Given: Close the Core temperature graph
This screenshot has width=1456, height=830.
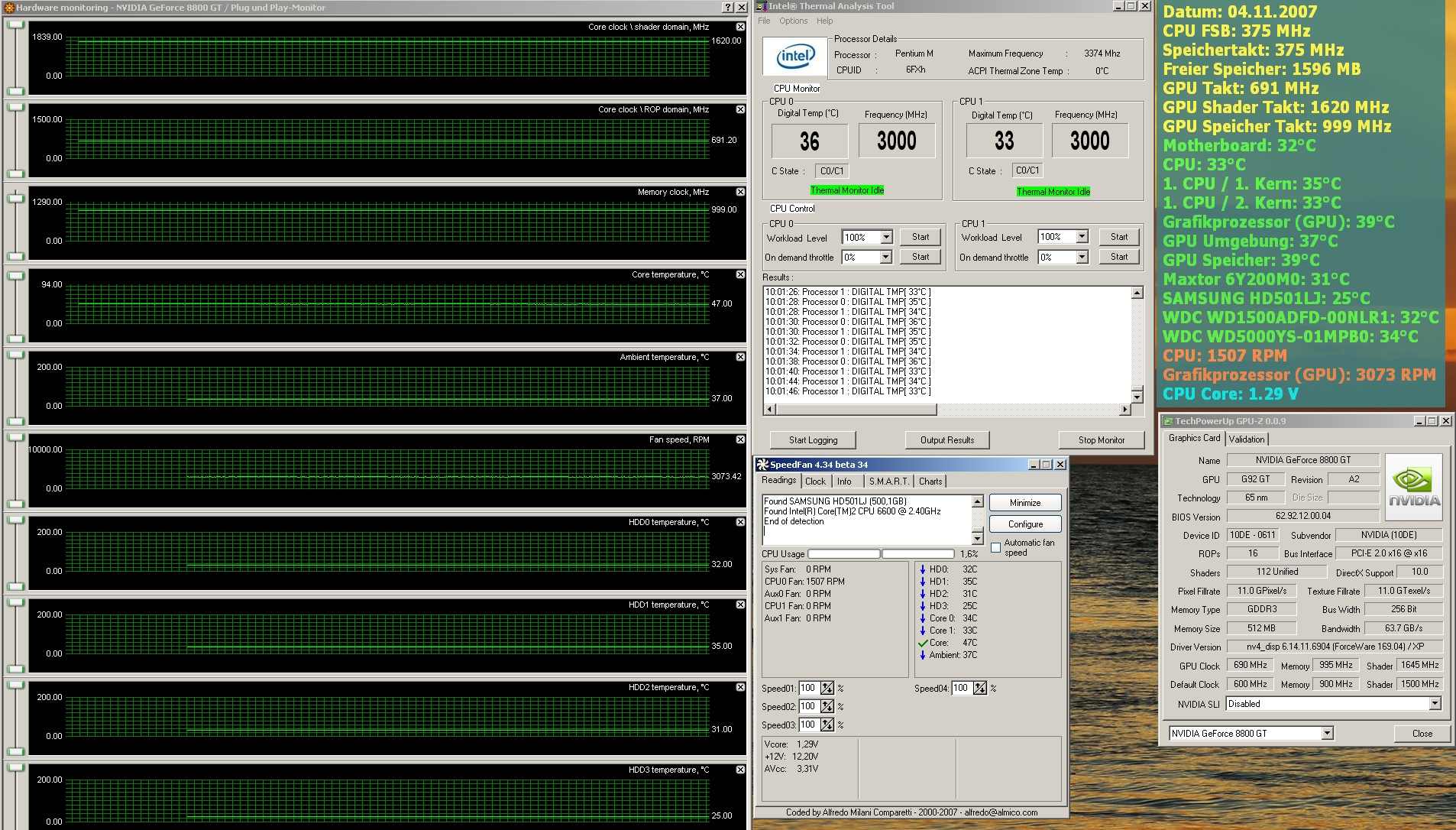Looking at the screenshot, I should pyautogui.click(x=740, y=274).
